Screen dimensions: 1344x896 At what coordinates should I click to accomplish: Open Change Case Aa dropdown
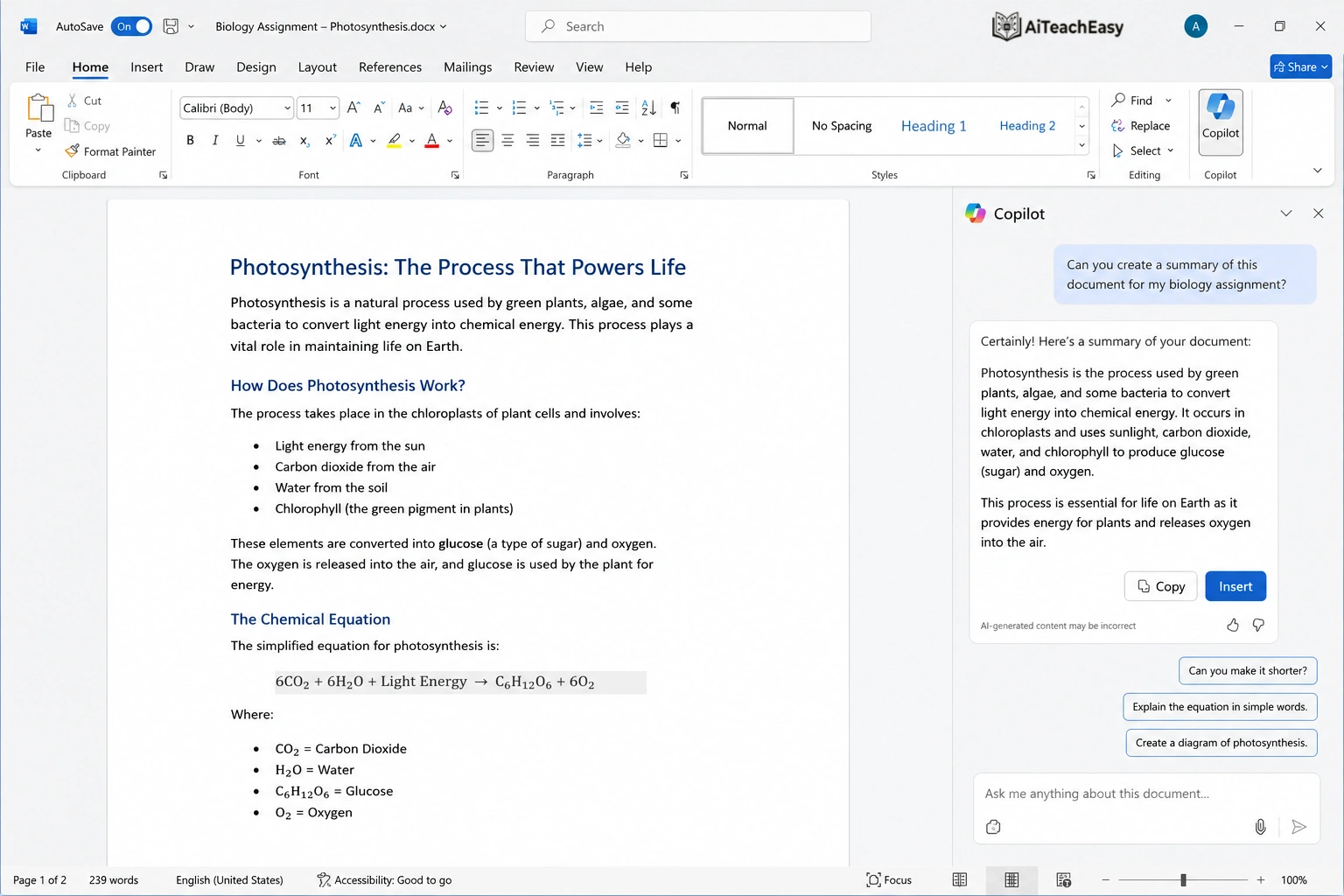[410, 108]
